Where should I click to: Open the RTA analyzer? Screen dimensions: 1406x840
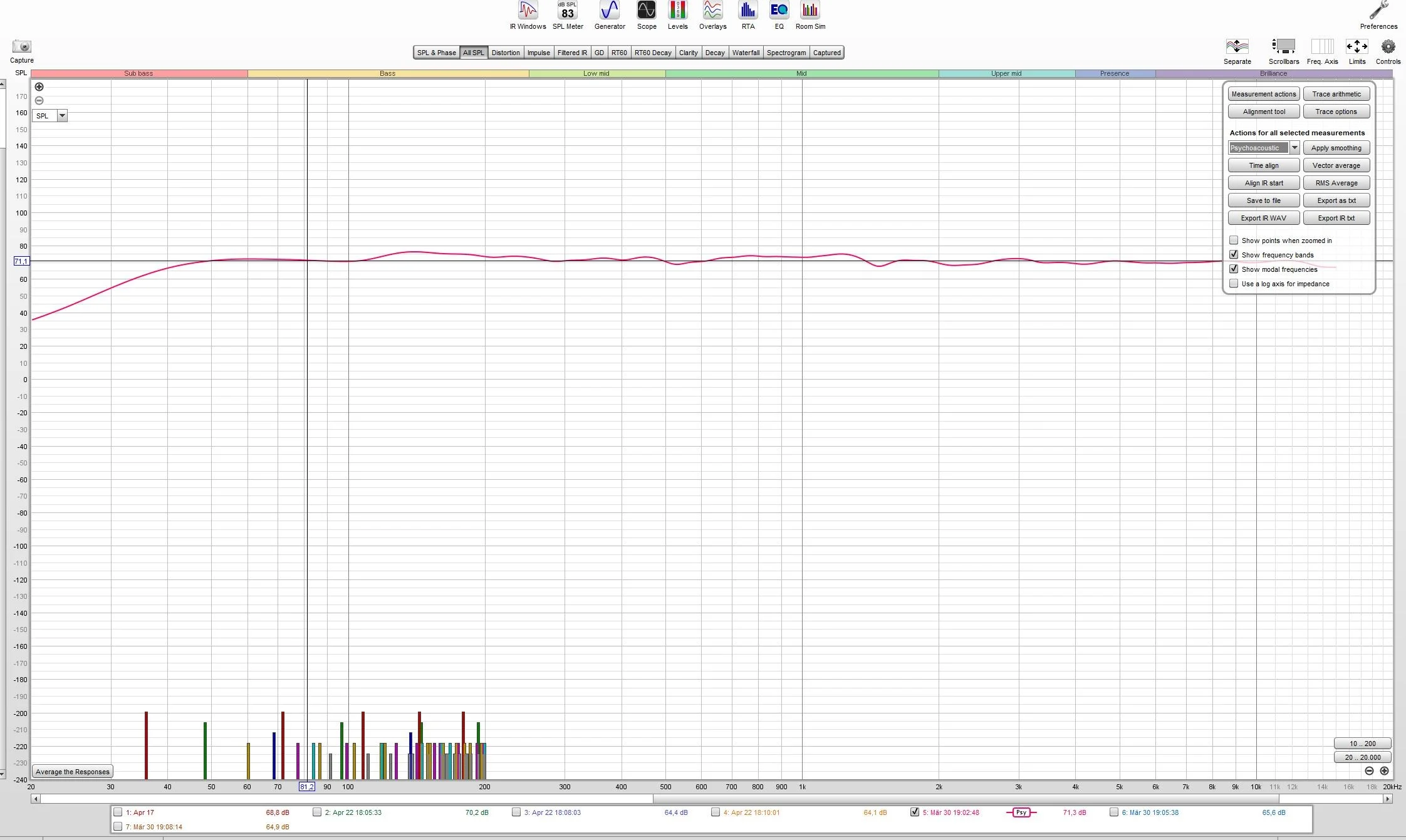pos(747,15)
